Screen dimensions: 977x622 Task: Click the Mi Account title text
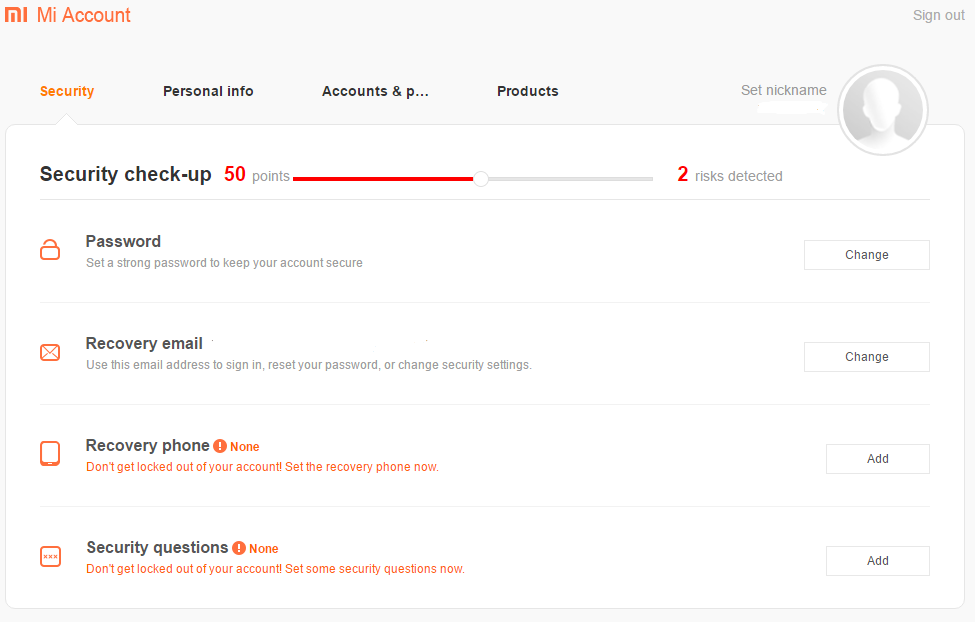point(83,15)
